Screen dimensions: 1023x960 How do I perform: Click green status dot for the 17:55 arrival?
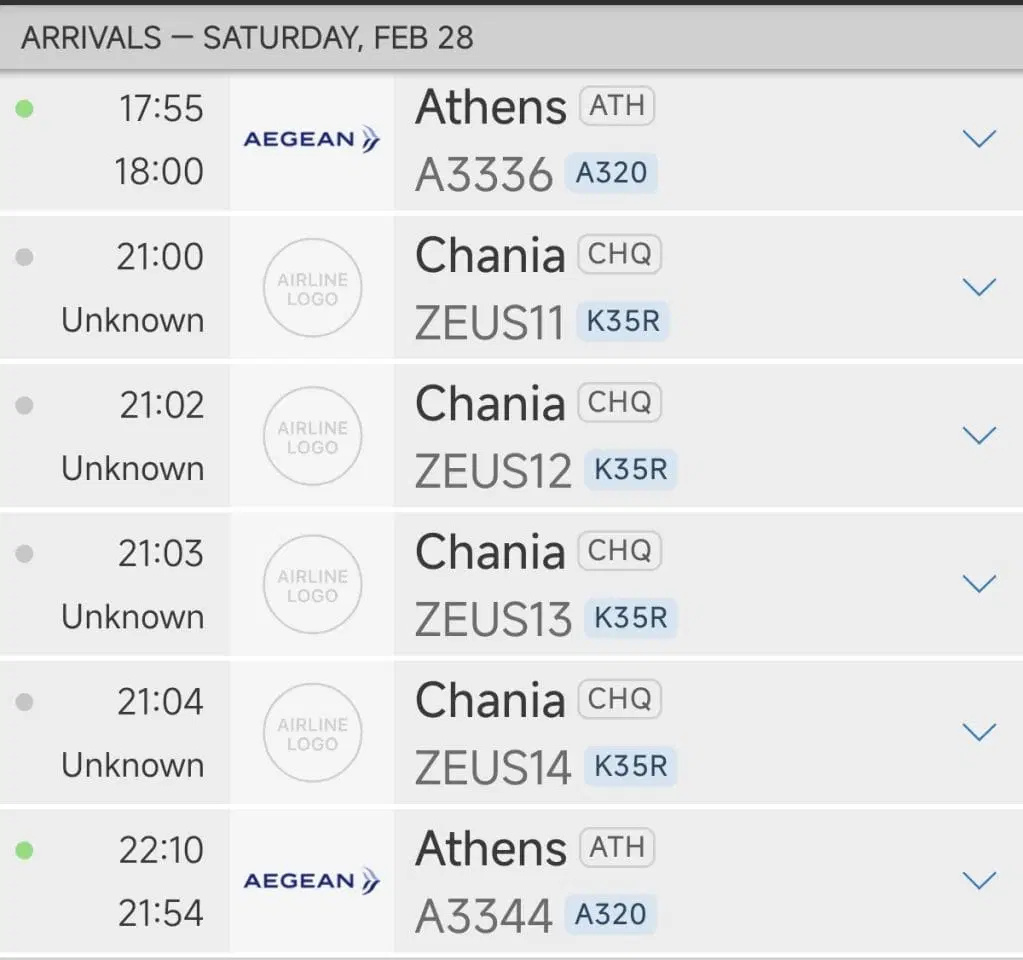coord(25,108)
